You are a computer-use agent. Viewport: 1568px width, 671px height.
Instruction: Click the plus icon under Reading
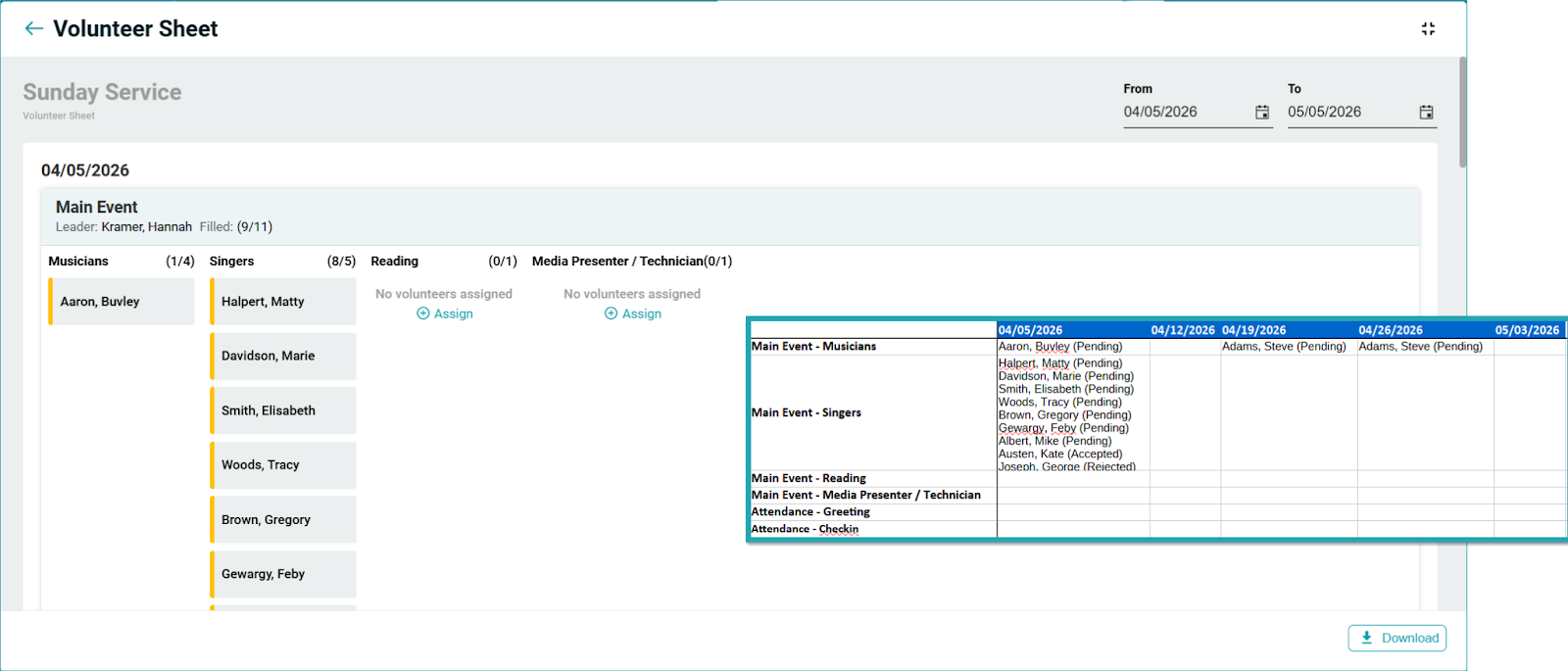[x=423, y=313]
